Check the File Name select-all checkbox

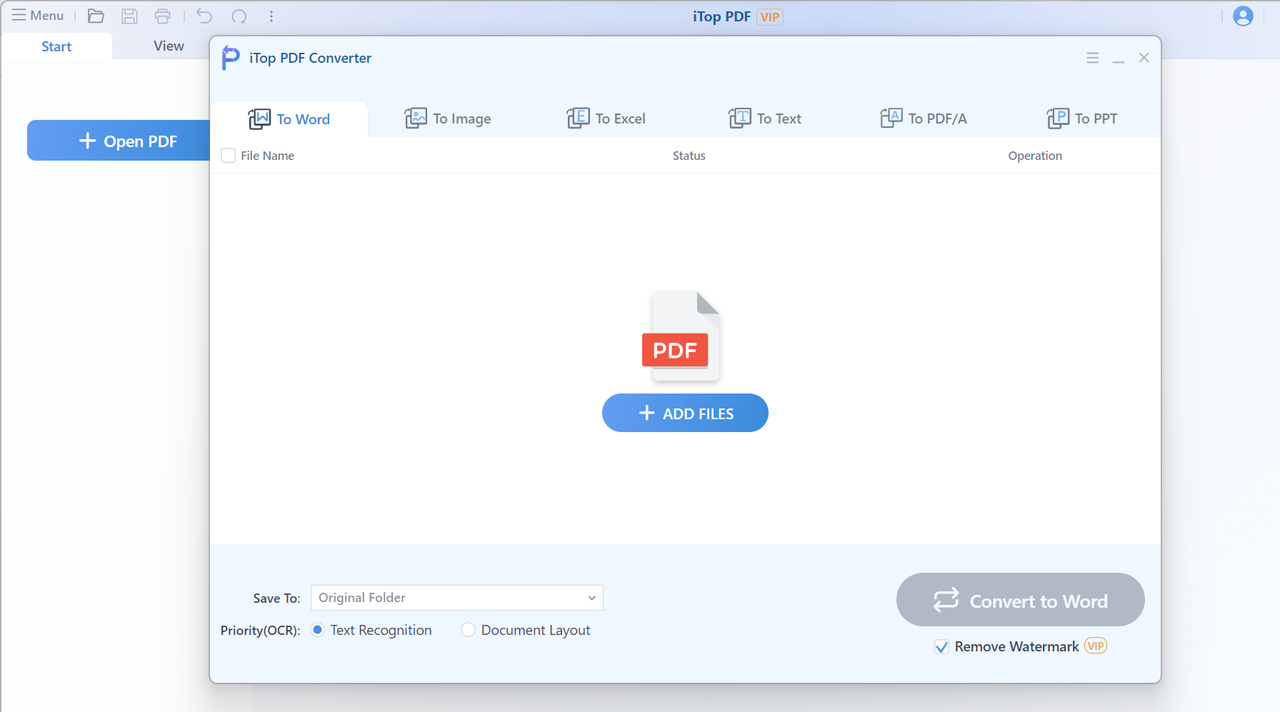coord(228,155)
